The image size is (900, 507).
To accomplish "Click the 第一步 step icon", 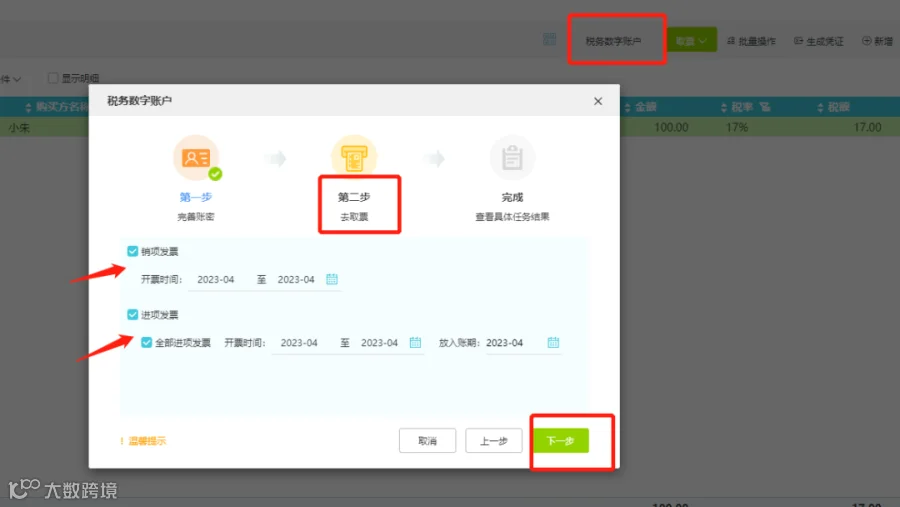I will coord(196,157).
